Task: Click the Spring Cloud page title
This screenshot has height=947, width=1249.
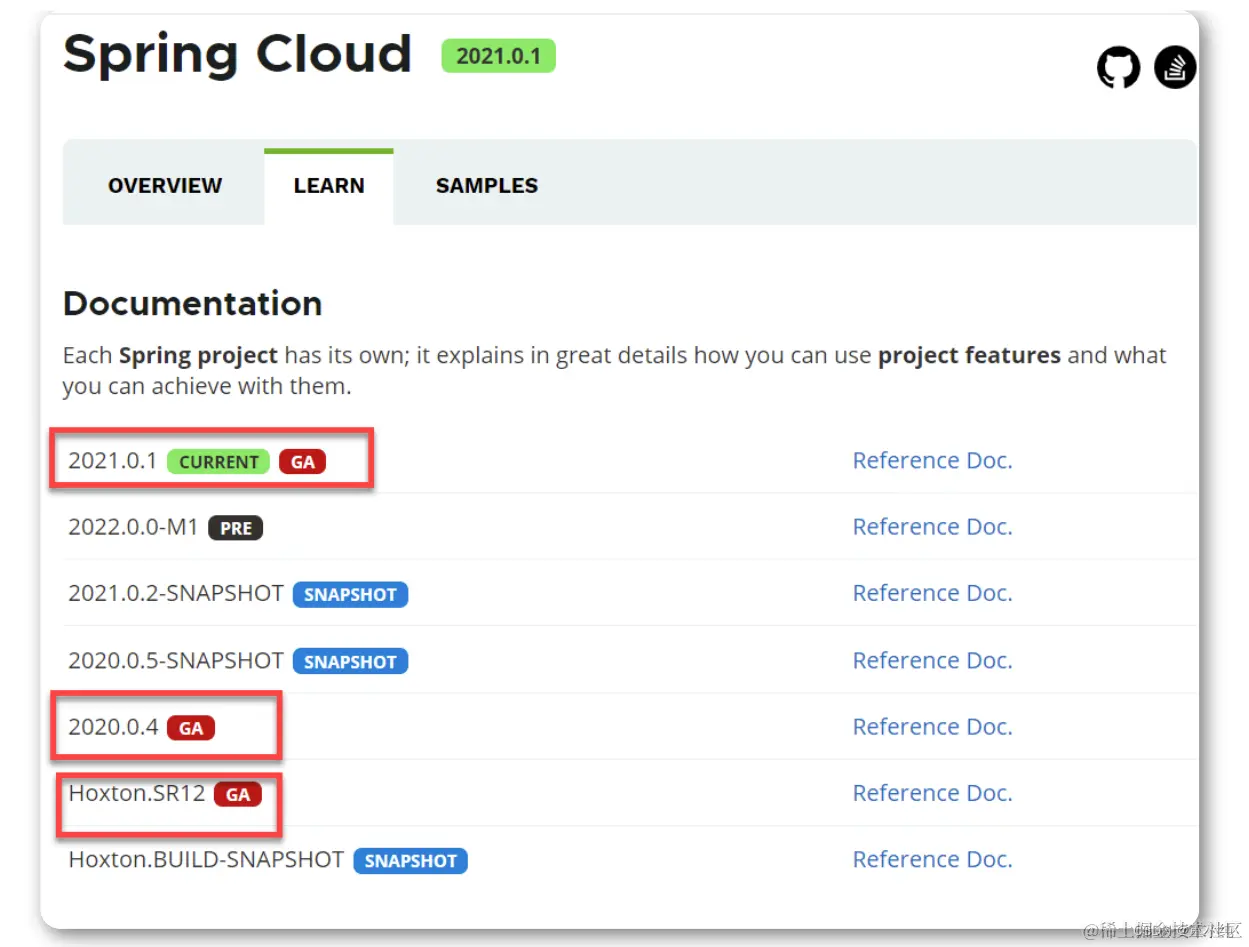Action: (x=238, y=55)
